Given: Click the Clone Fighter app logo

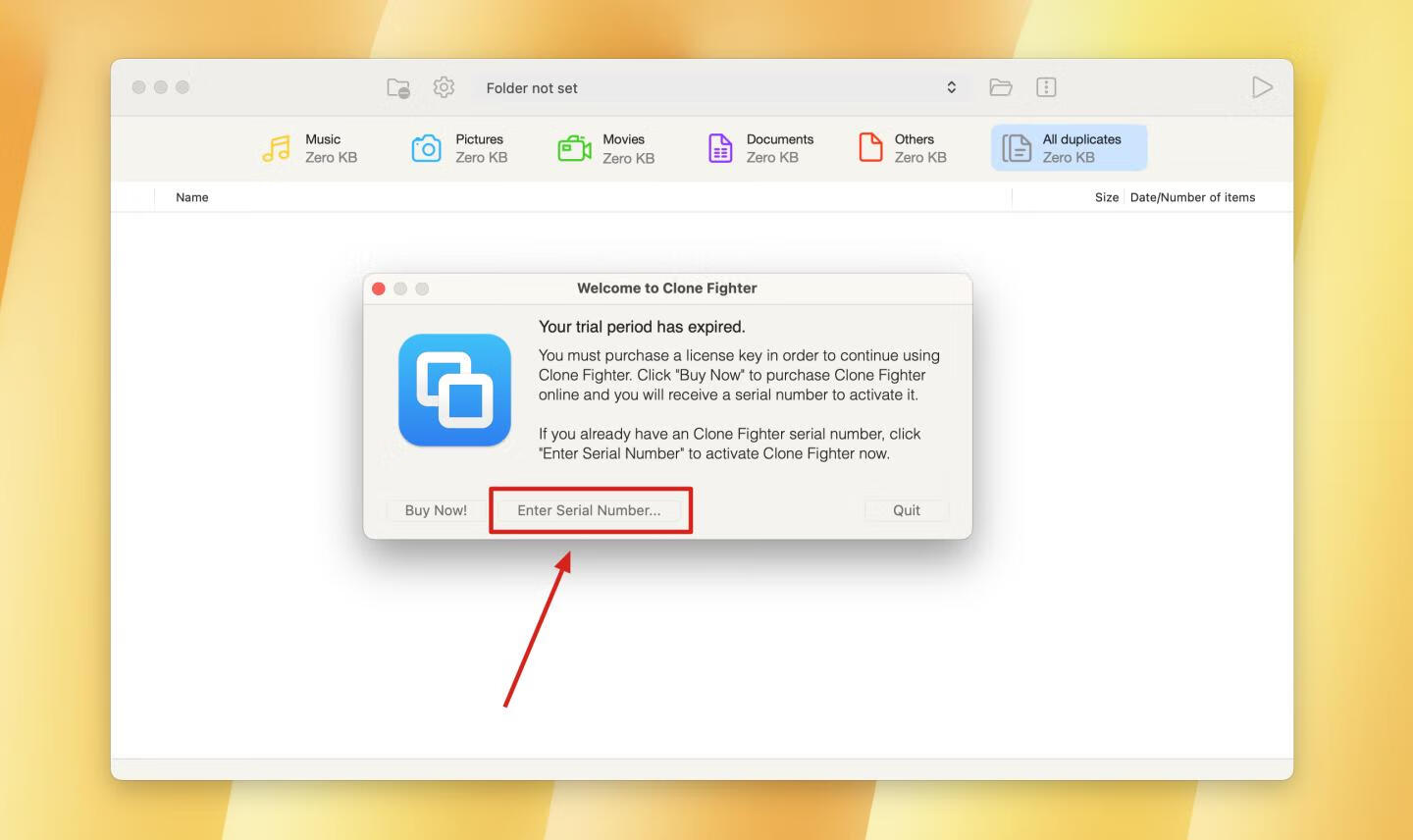Looking at the screenshot, I should coord(454,390).
